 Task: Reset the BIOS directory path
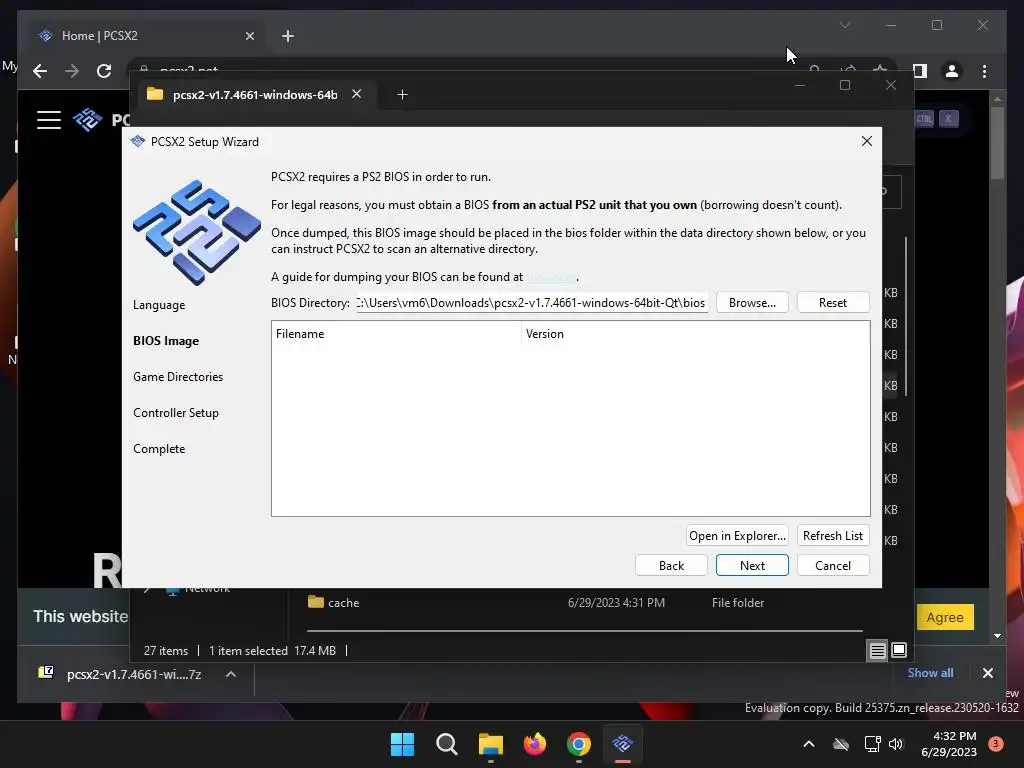(x=833, y=303)
